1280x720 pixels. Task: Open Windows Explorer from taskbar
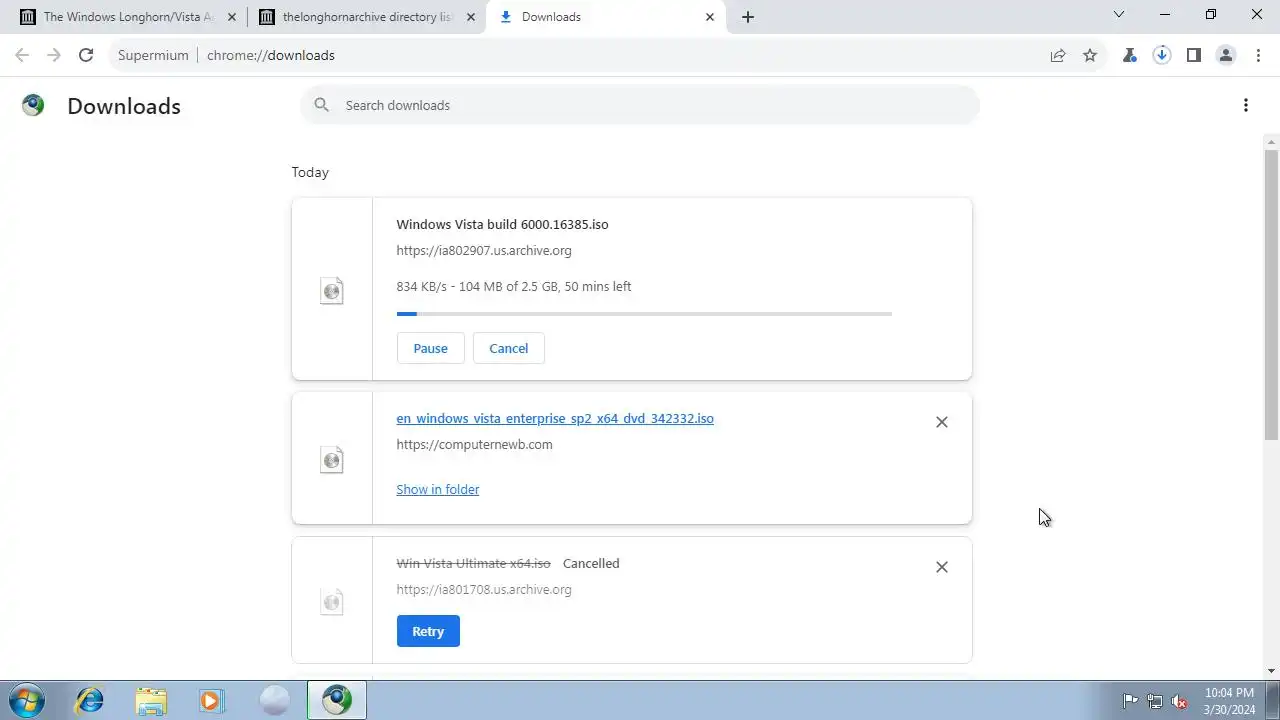(151, 700)
